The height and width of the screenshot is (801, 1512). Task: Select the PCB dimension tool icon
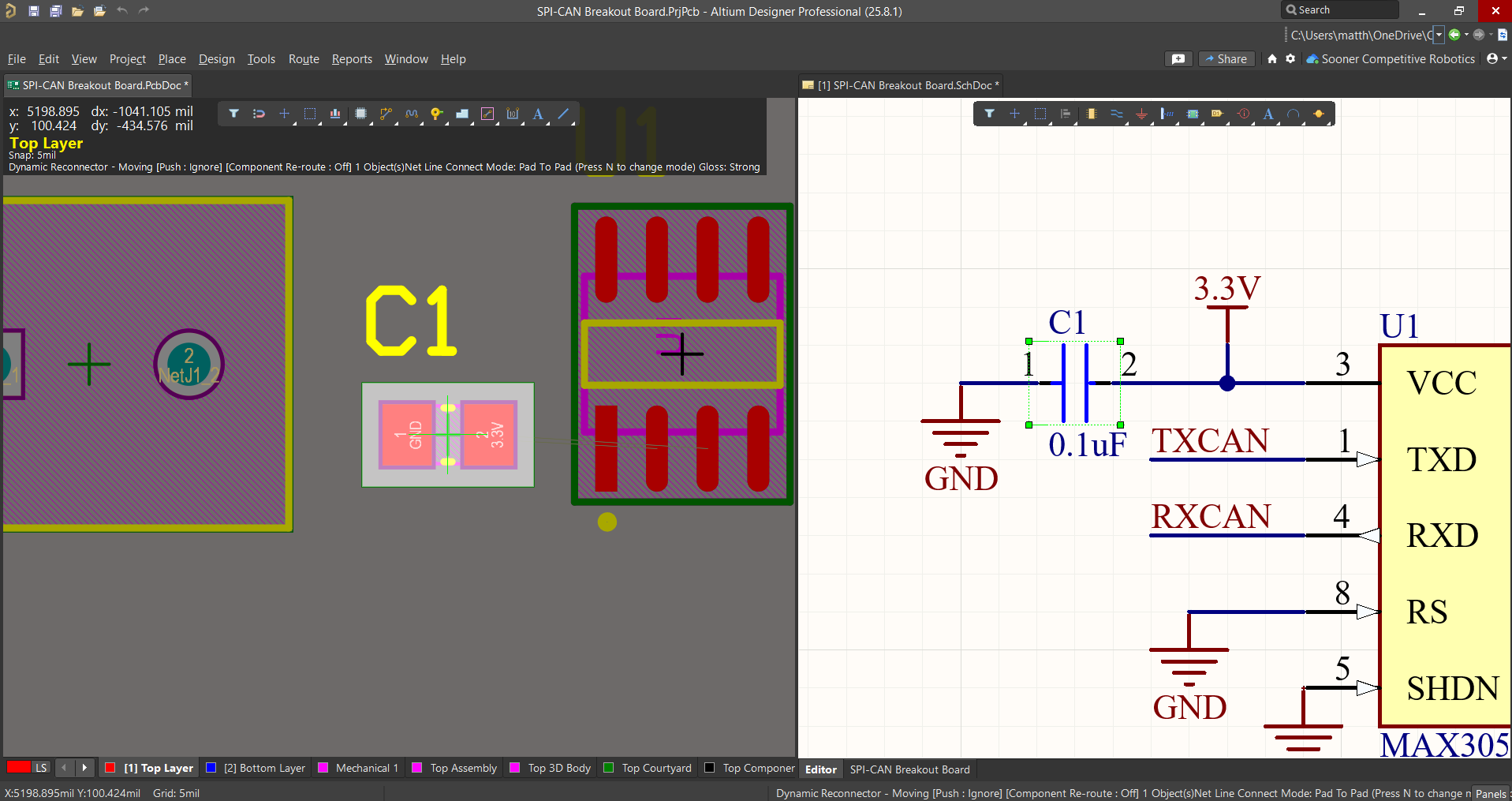coord(513,114)
